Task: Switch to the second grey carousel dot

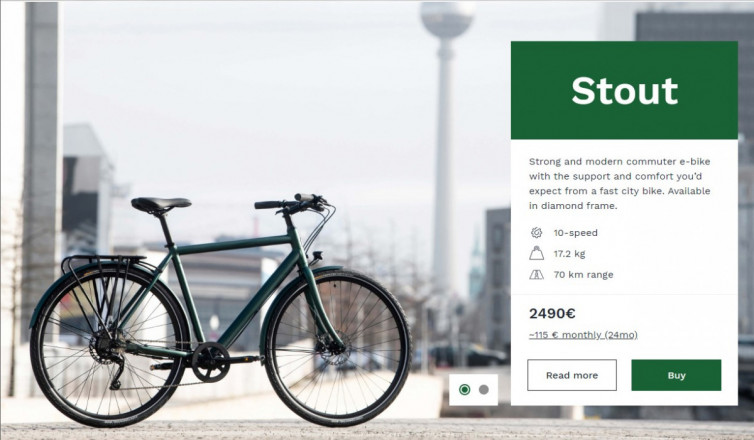Action: [x=484, y=390]
